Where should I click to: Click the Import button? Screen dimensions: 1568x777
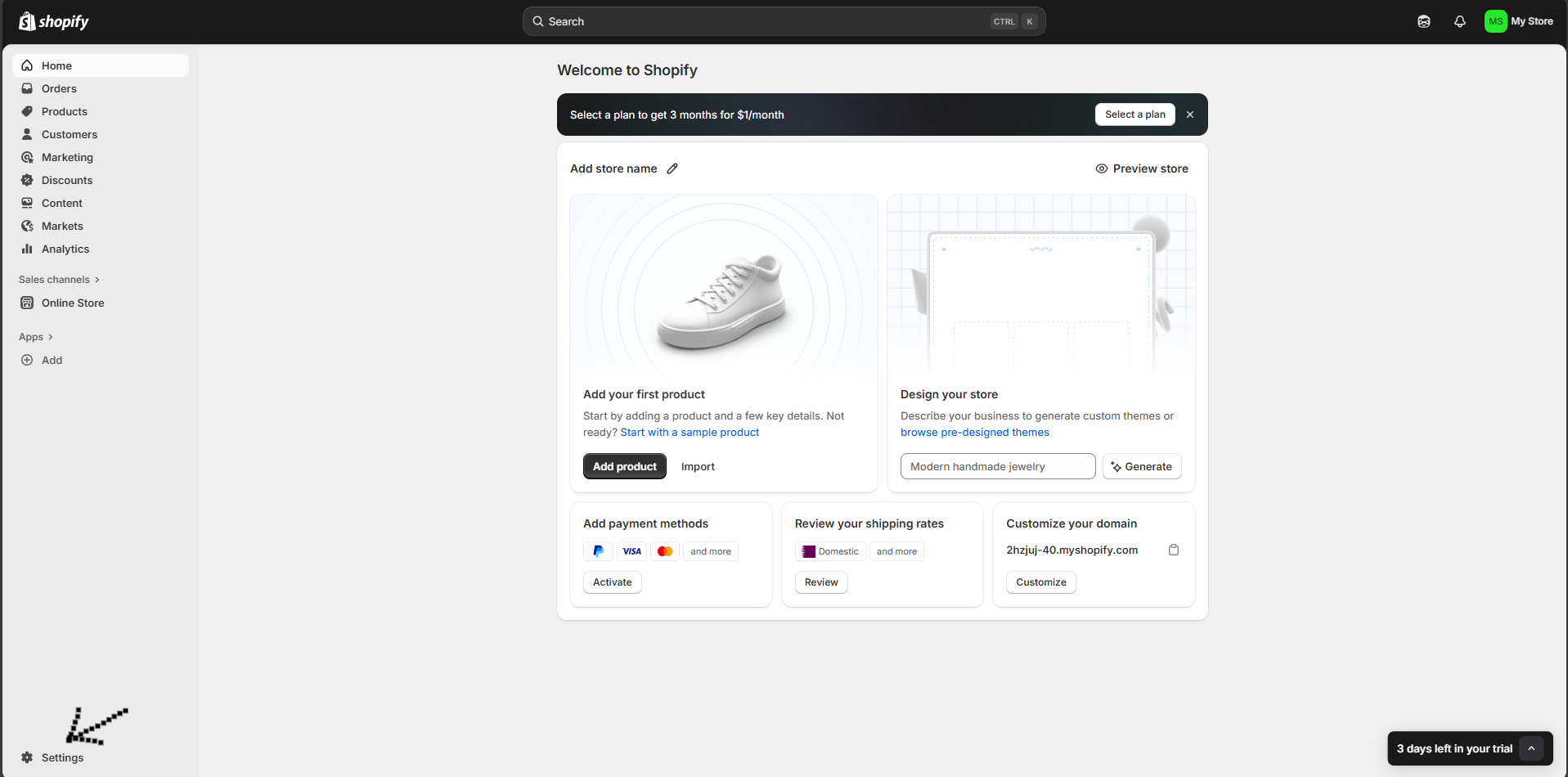pos(698,466)
